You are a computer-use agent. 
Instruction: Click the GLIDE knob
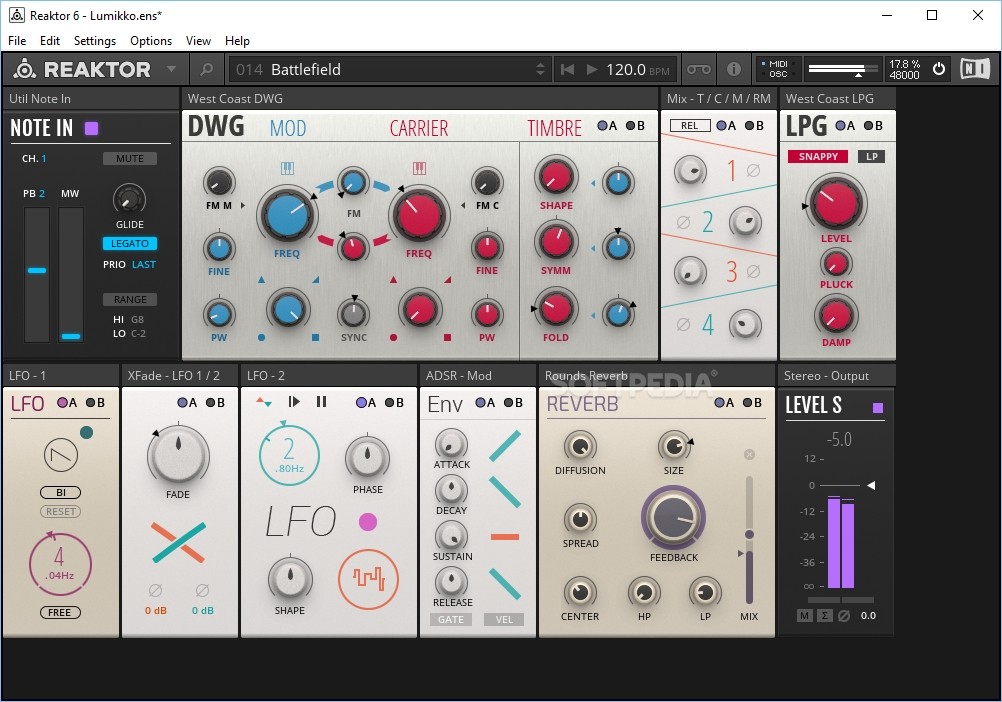pos(130,199)
